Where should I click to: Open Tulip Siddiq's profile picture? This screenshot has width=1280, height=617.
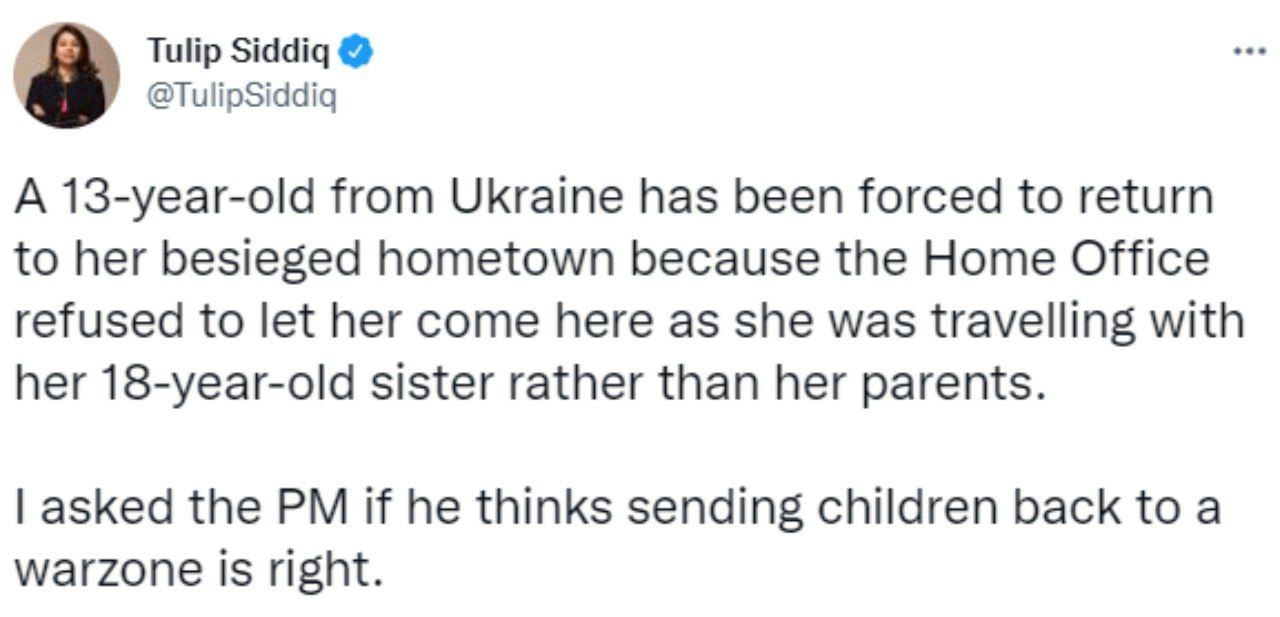point(66,75)
